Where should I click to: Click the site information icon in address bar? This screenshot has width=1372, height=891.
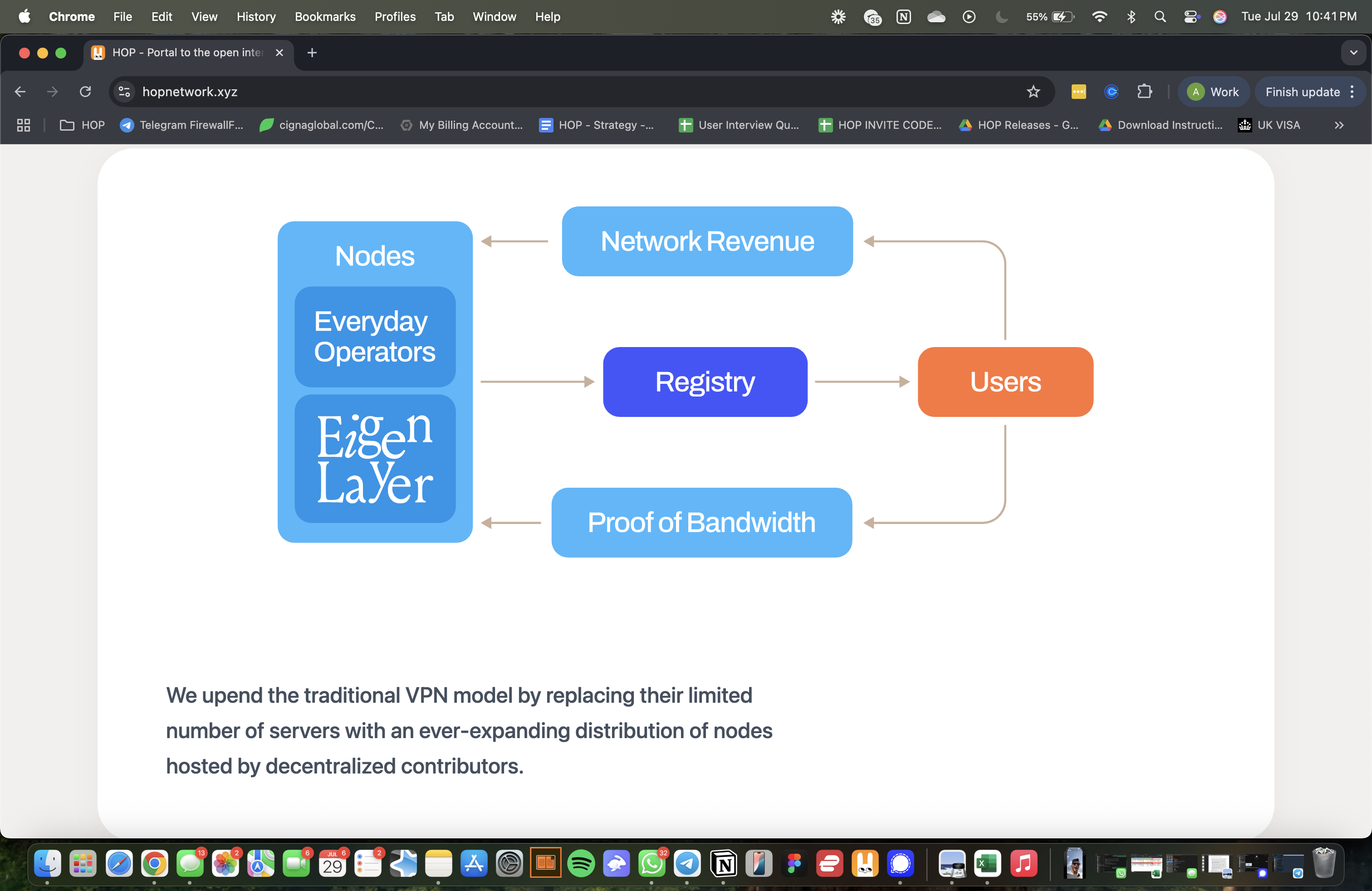pos(124,92)
